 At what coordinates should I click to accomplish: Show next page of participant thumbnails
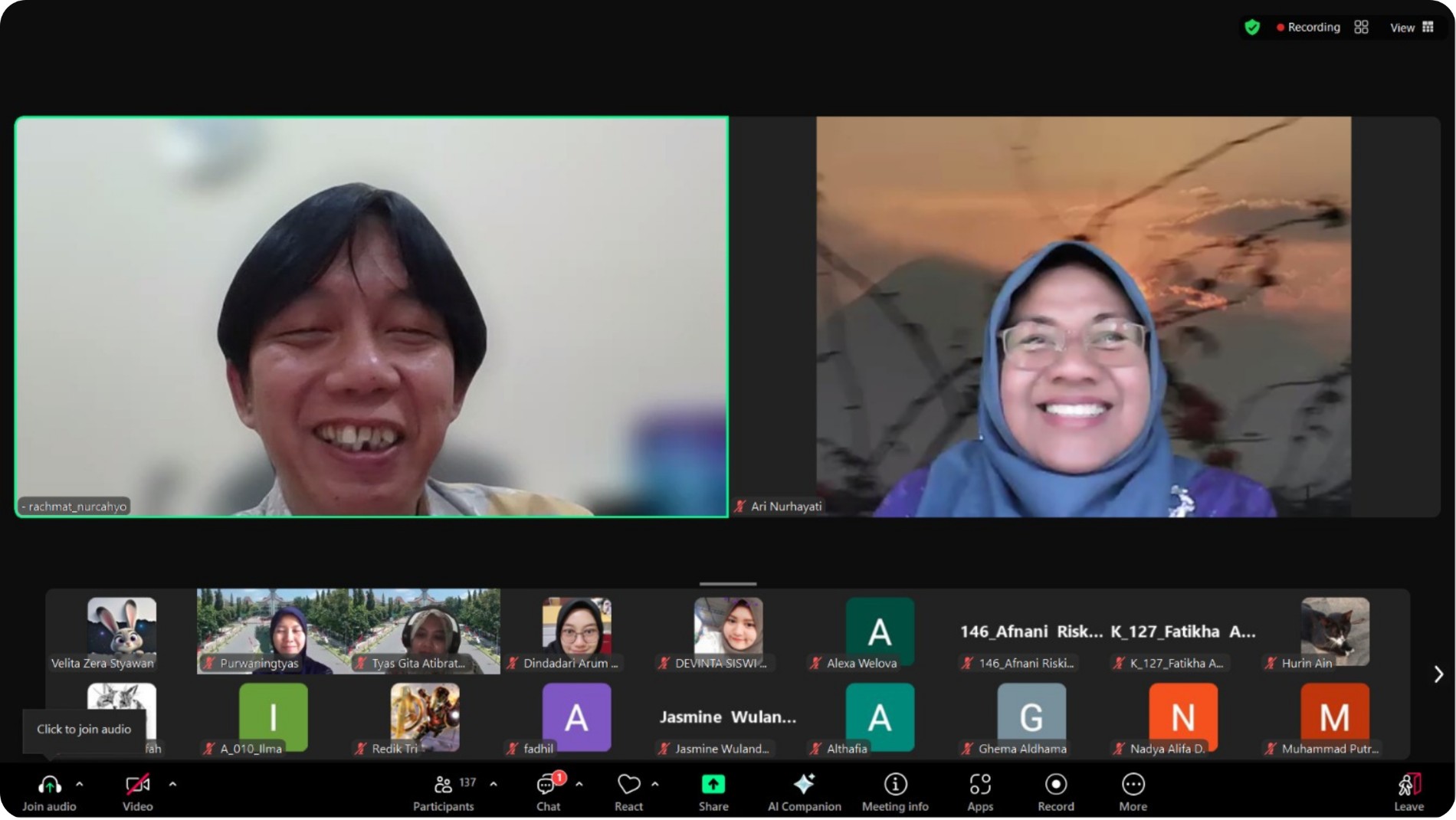(x=1438, y=674)
